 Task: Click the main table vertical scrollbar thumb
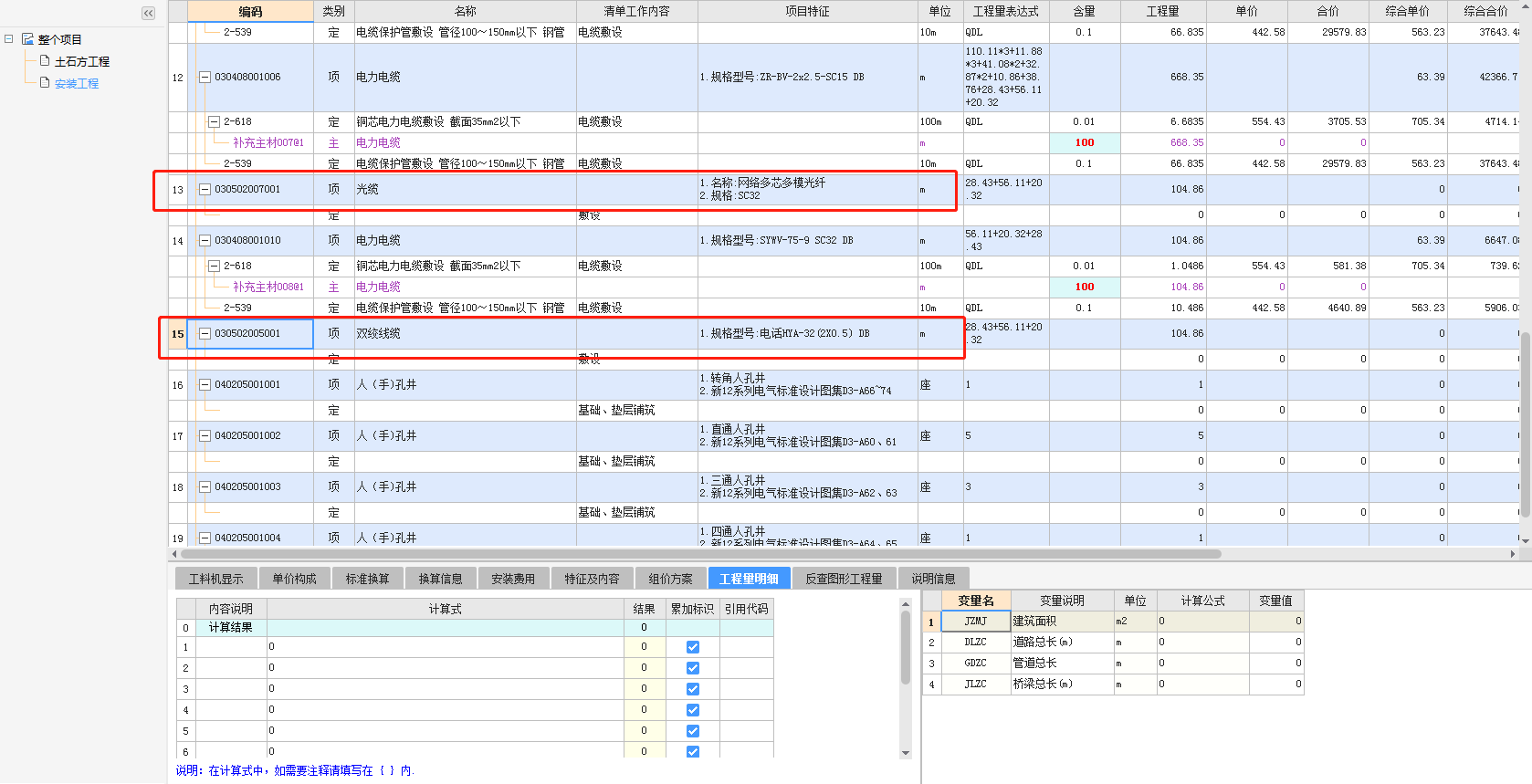point(1525,423)
